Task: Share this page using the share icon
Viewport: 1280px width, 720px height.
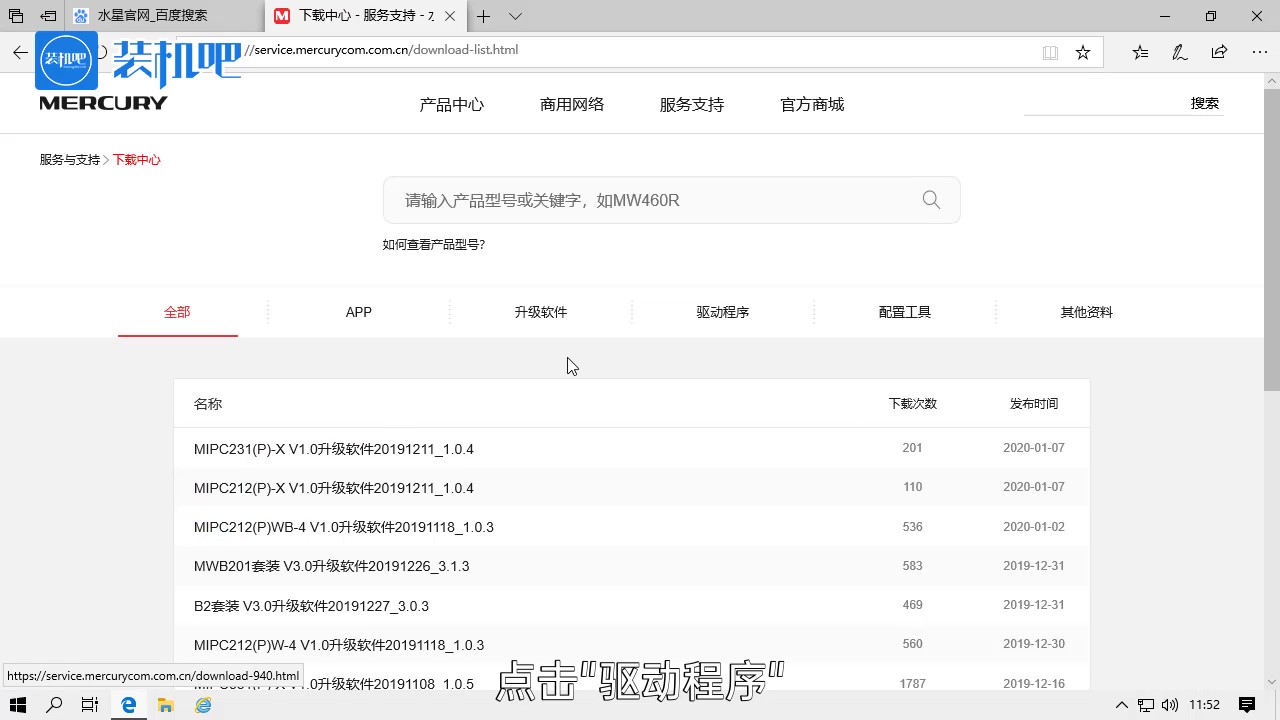Action: pos(1219,51)
